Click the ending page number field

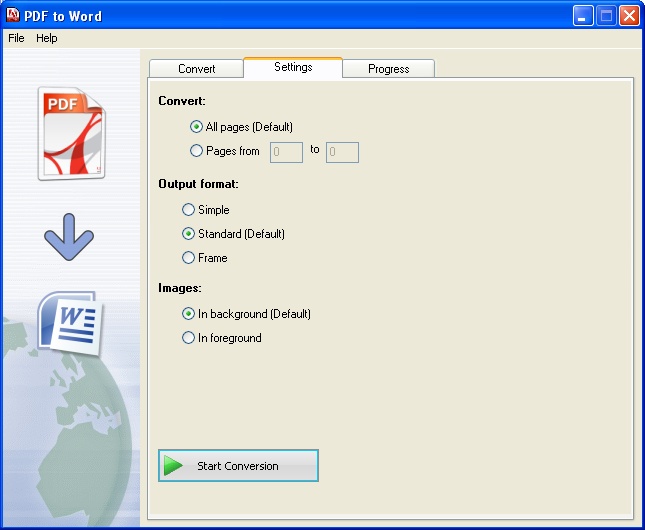342,152
